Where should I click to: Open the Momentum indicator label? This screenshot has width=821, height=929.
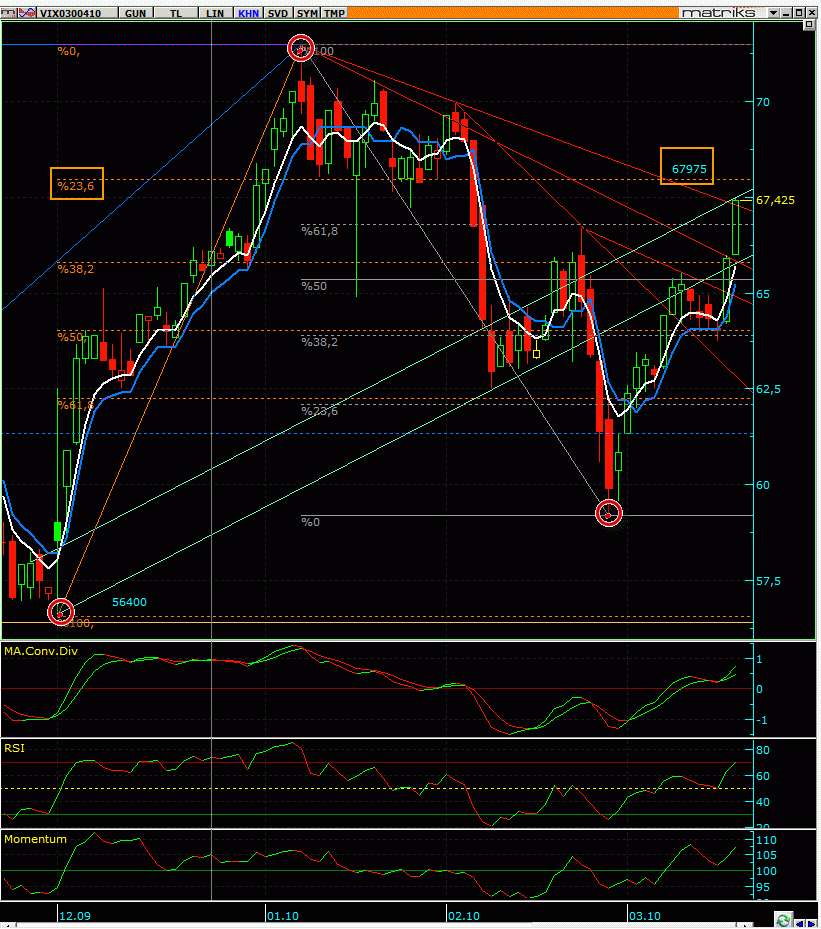click(36, 839)
